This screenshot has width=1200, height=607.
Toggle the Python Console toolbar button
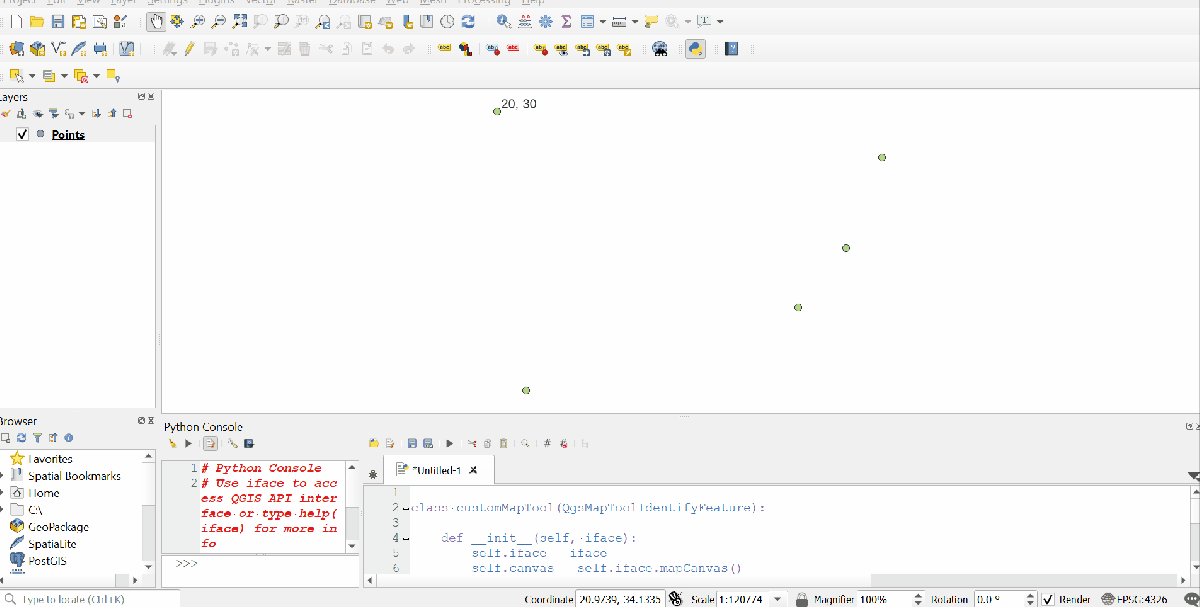695,48
